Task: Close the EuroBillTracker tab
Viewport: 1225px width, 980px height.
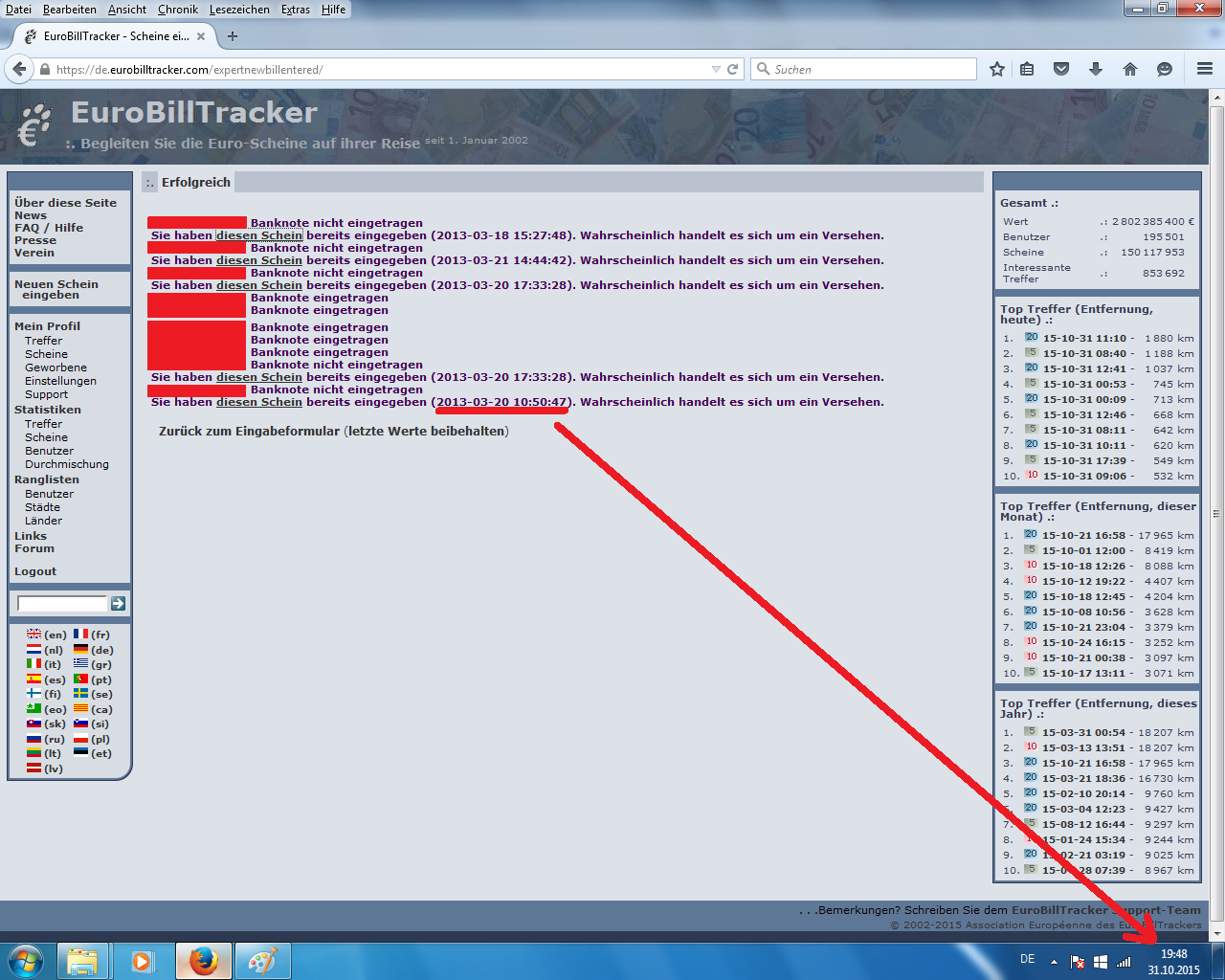Action: pos(201,36)
